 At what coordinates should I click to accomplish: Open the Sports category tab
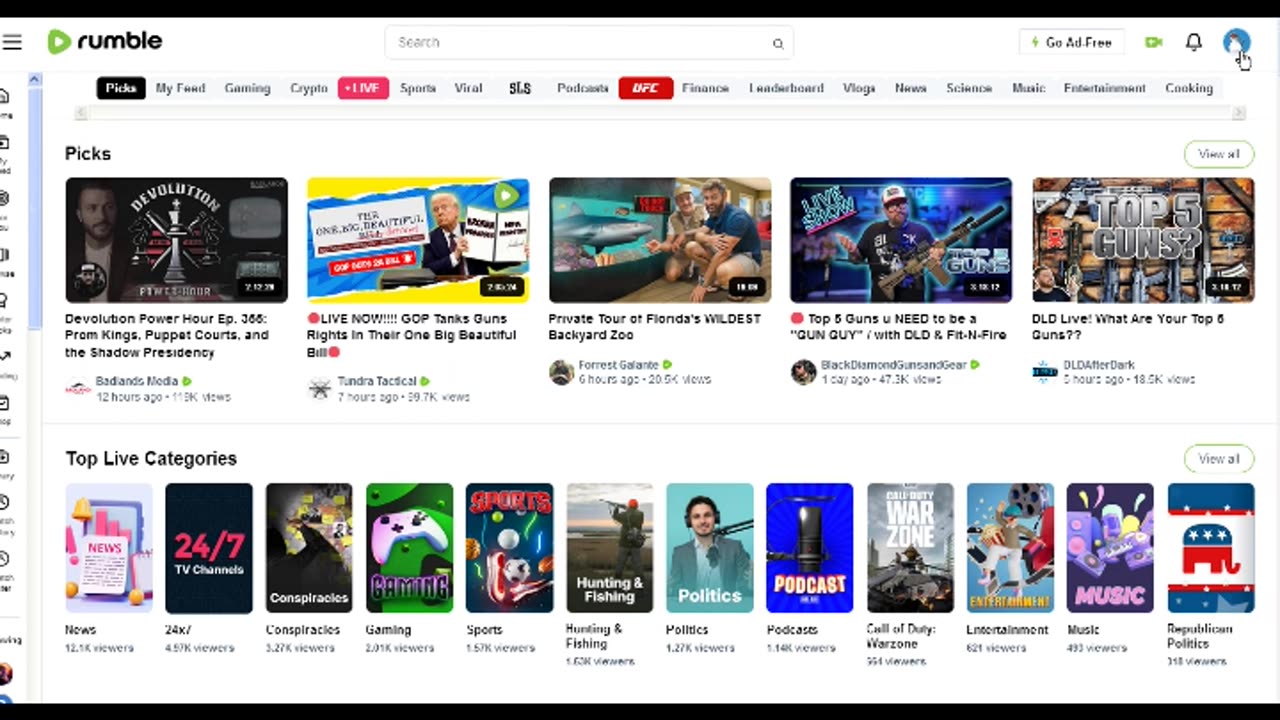pos(418,88)
